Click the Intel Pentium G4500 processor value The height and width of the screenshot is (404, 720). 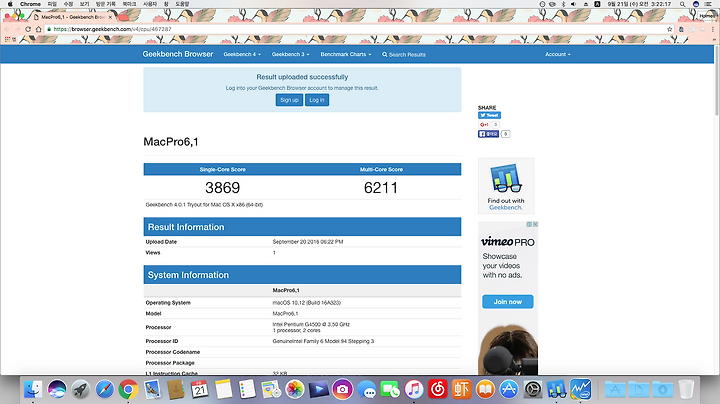tap(311, 325)
